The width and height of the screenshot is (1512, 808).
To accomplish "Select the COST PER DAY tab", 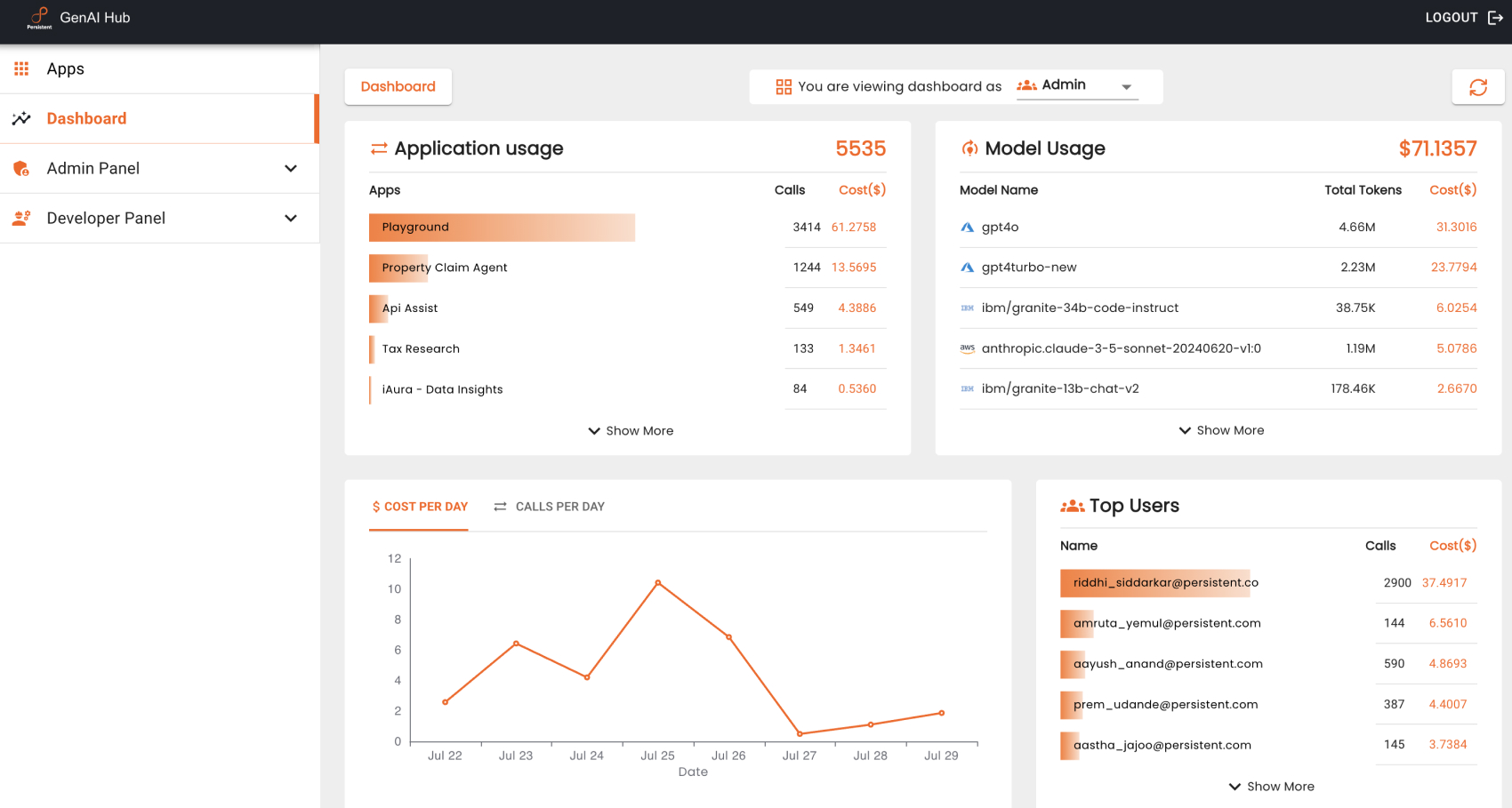I will [x=418, y=507].
